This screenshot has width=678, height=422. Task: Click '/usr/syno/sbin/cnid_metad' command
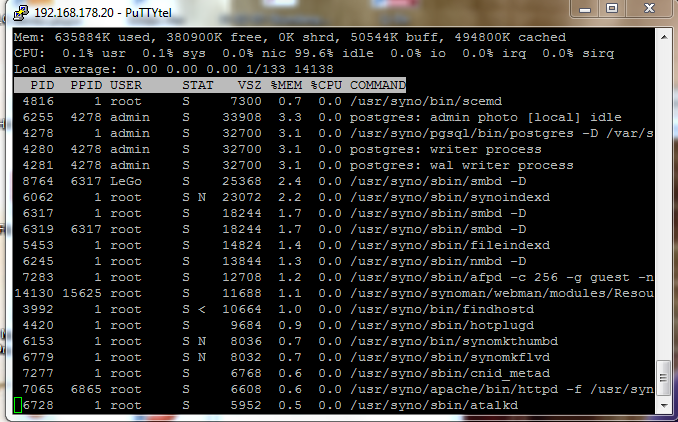pos(450,373)
